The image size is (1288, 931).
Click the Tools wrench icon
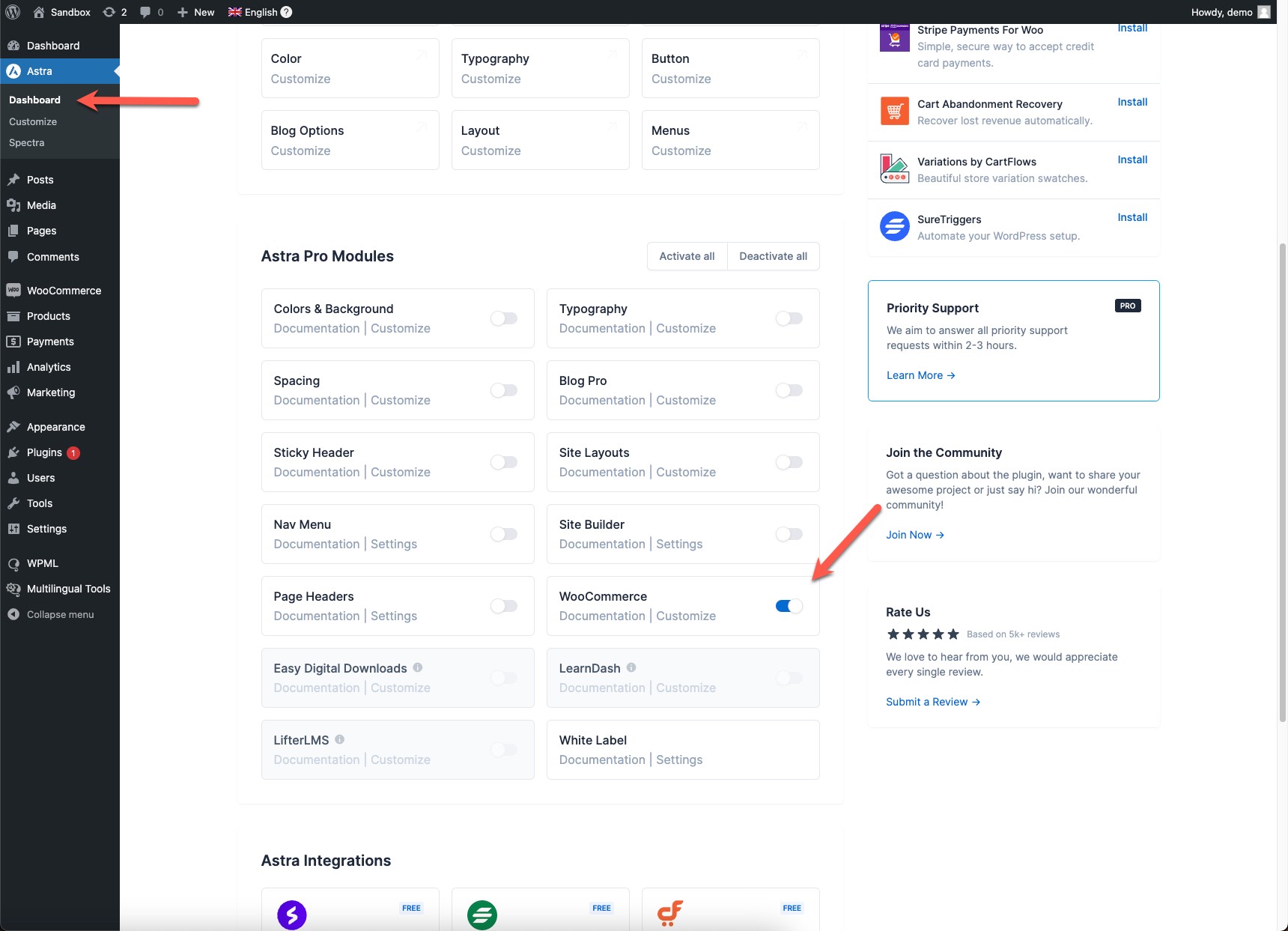coord(13,503)
